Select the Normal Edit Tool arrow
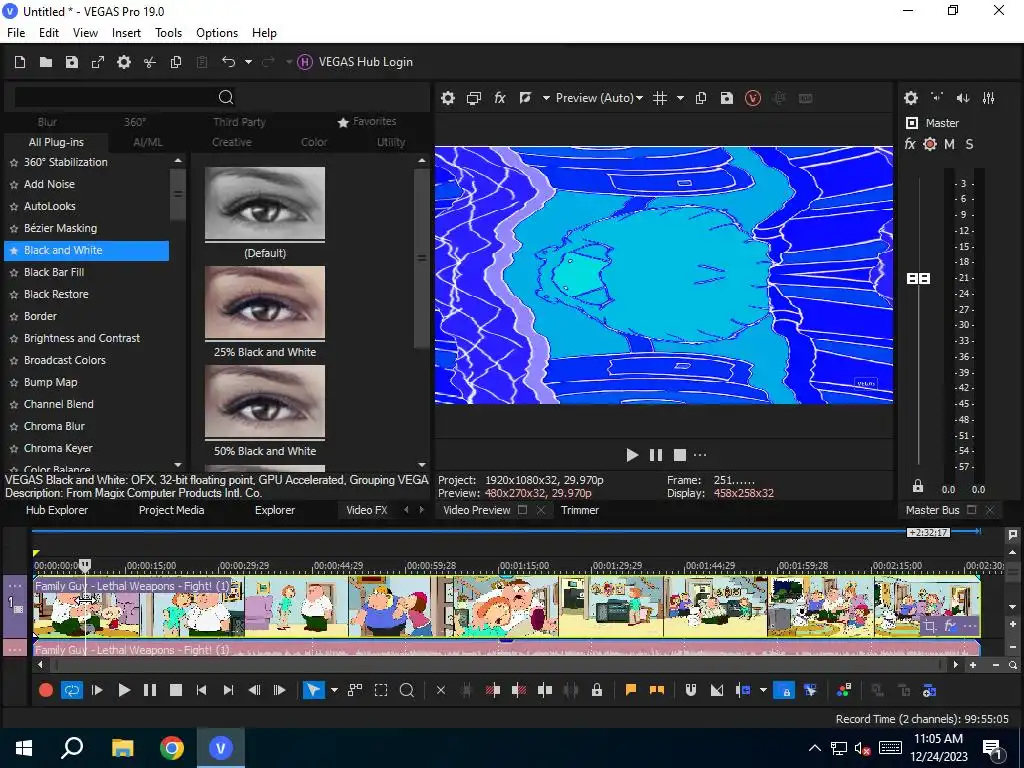 pyautogui.click(x=314, y=690)
